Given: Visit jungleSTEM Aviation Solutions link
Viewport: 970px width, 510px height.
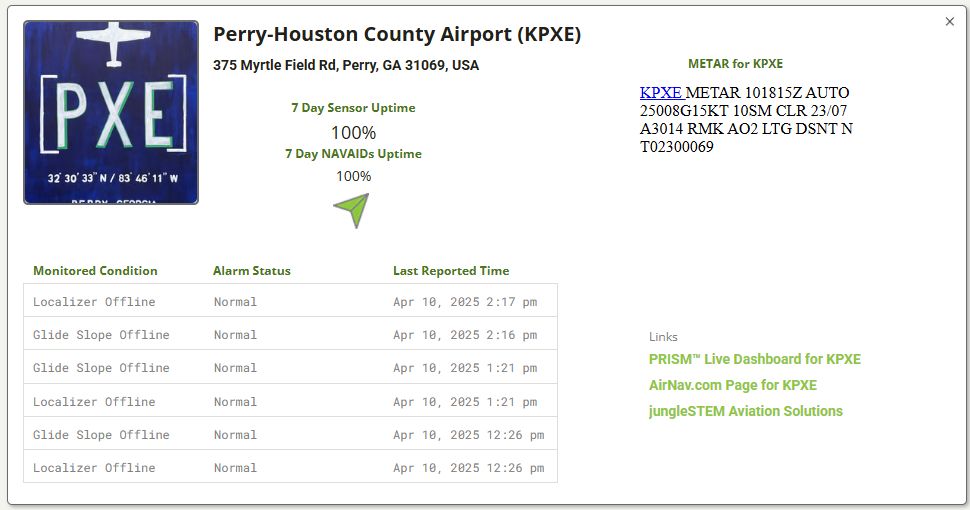Looking at the screenshot, I should point(745,411).
